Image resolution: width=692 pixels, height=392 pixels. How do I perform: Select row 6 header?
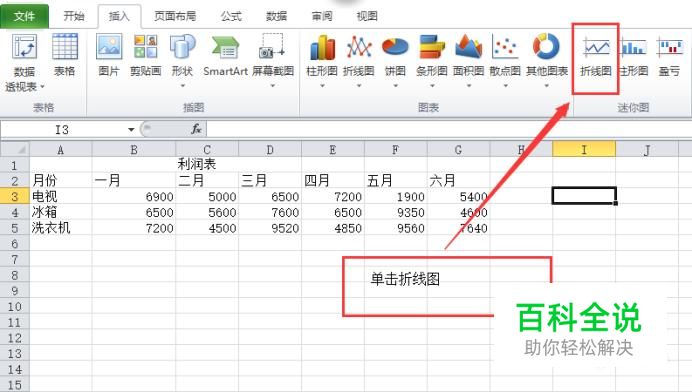[15, 243]
